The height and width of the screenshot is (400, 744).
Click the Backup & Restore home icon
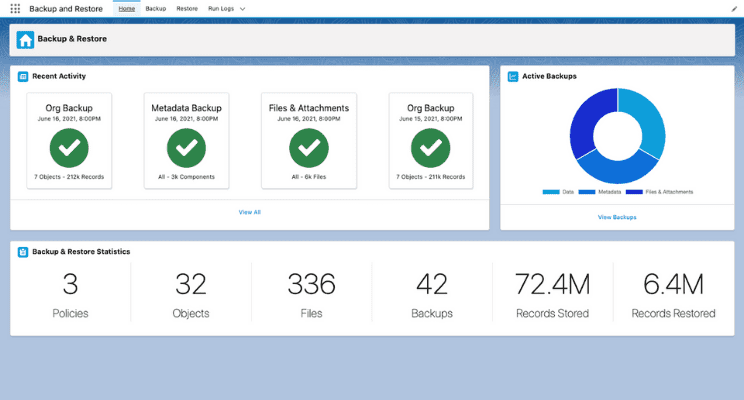[25, 40]
